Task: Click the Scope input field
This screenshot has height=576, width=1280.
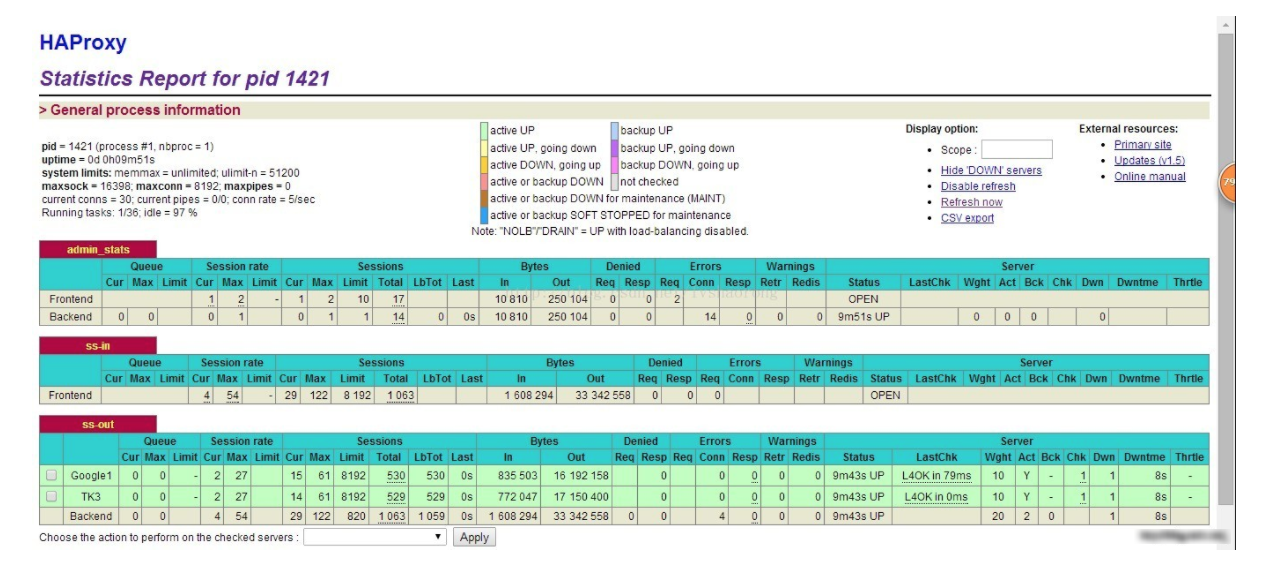Action: click(x=1016, y=150)
